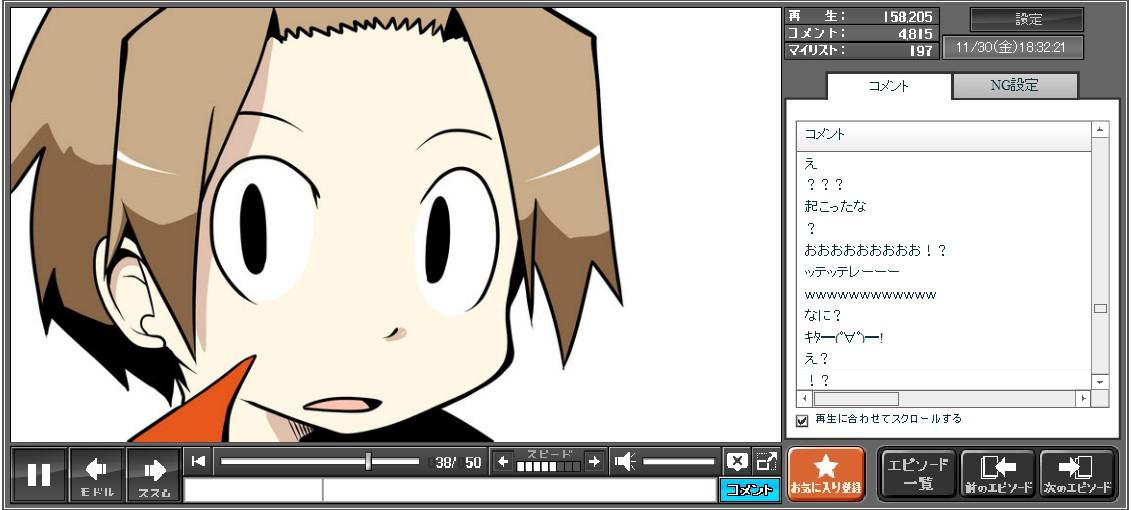Decrease playback speed with left arrow
This screenshot has width=1131, height=510.
pos(503,461)
